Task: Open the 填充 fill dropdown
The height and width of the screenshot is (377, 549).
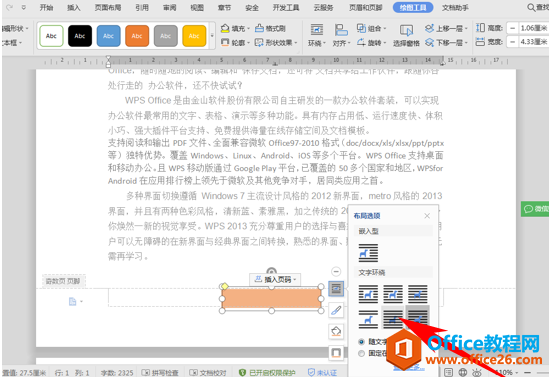Action: point(235,28)
